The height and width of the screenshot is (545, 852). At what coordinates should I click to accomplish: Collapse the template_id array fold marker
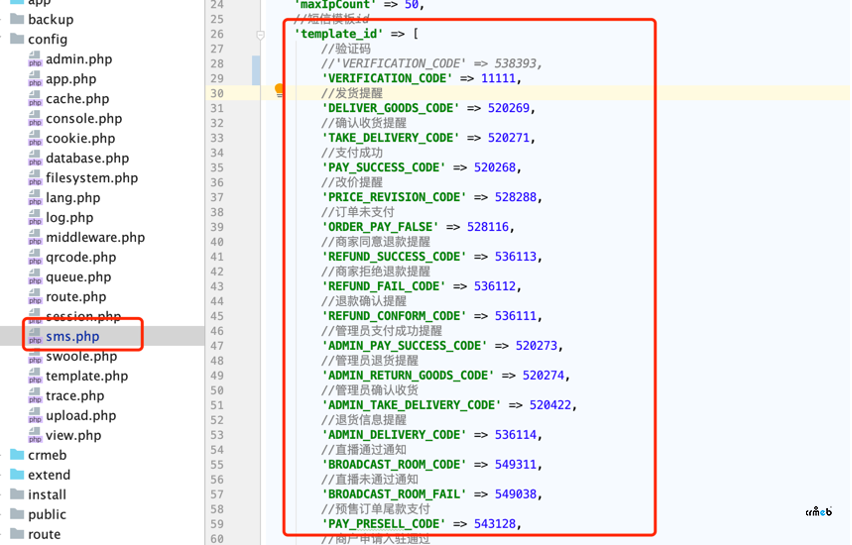pos(261,34)
